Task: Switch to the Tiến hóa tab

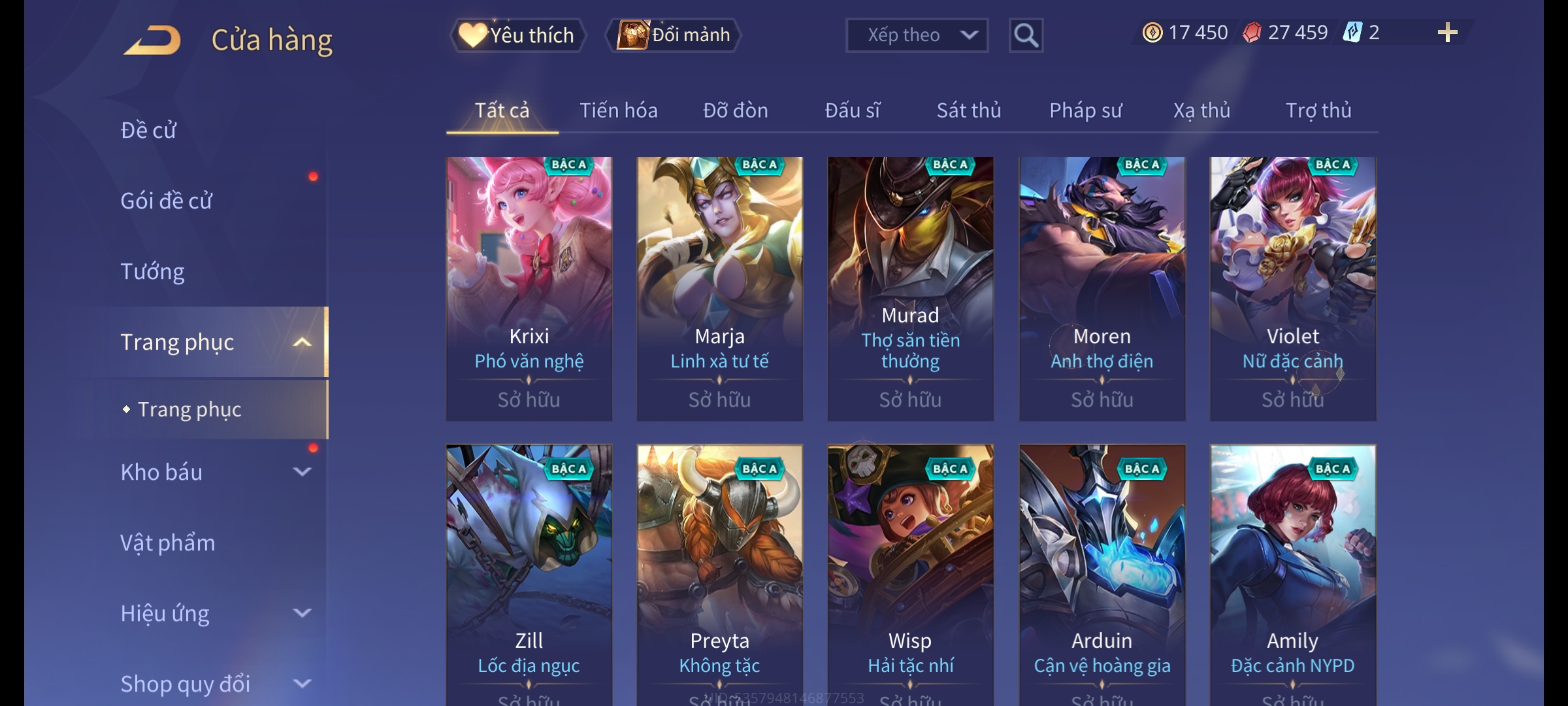Action: (x=618, y=110)
